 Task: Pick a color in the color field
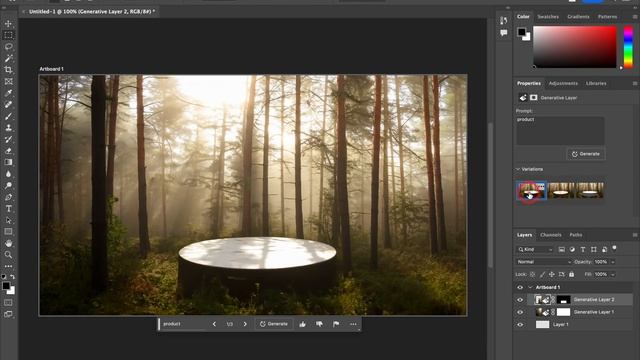pyautogui.click(x=575, y=47)
